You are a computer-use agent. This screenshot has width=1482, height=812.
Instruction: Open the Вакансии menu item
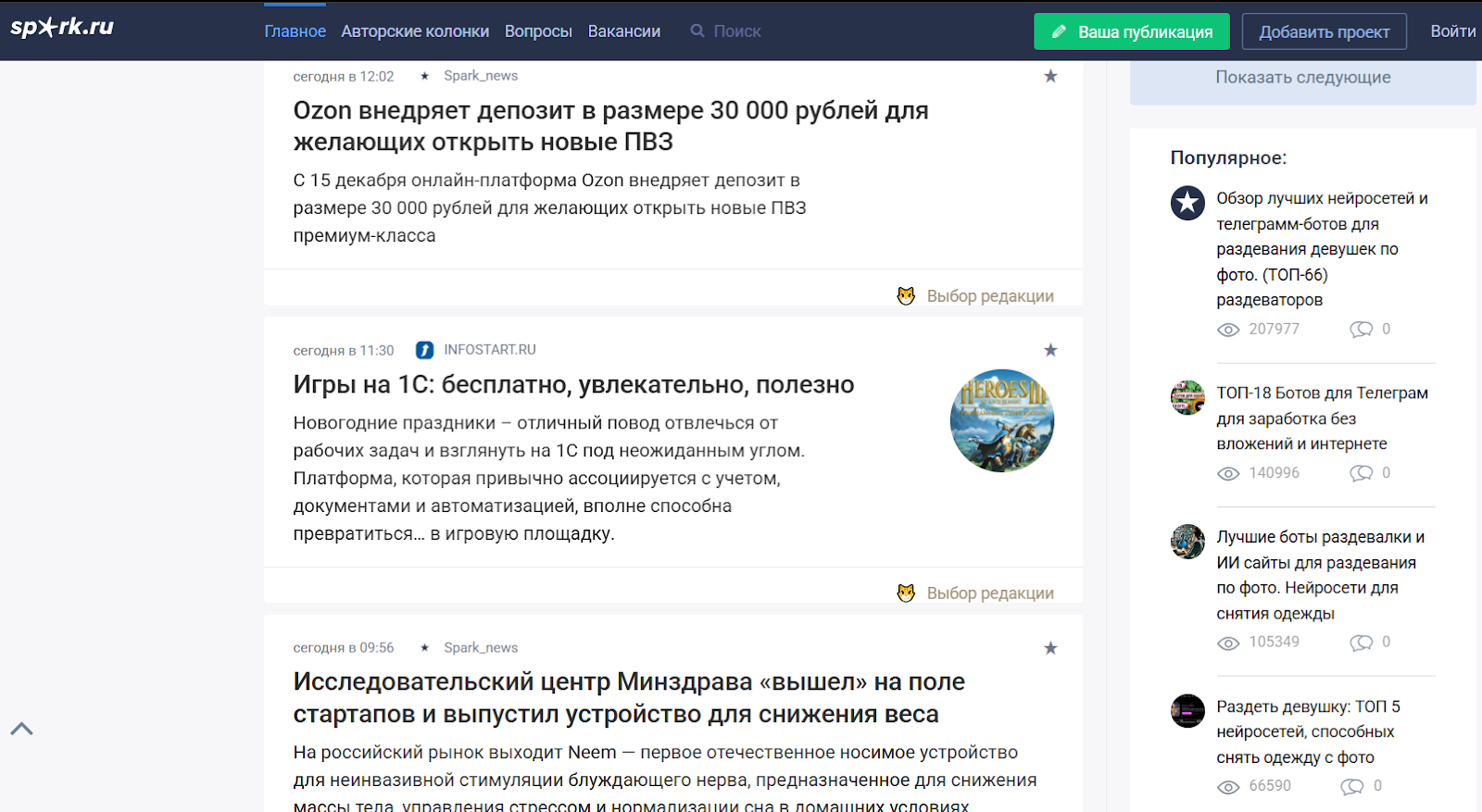pos(623,31)
